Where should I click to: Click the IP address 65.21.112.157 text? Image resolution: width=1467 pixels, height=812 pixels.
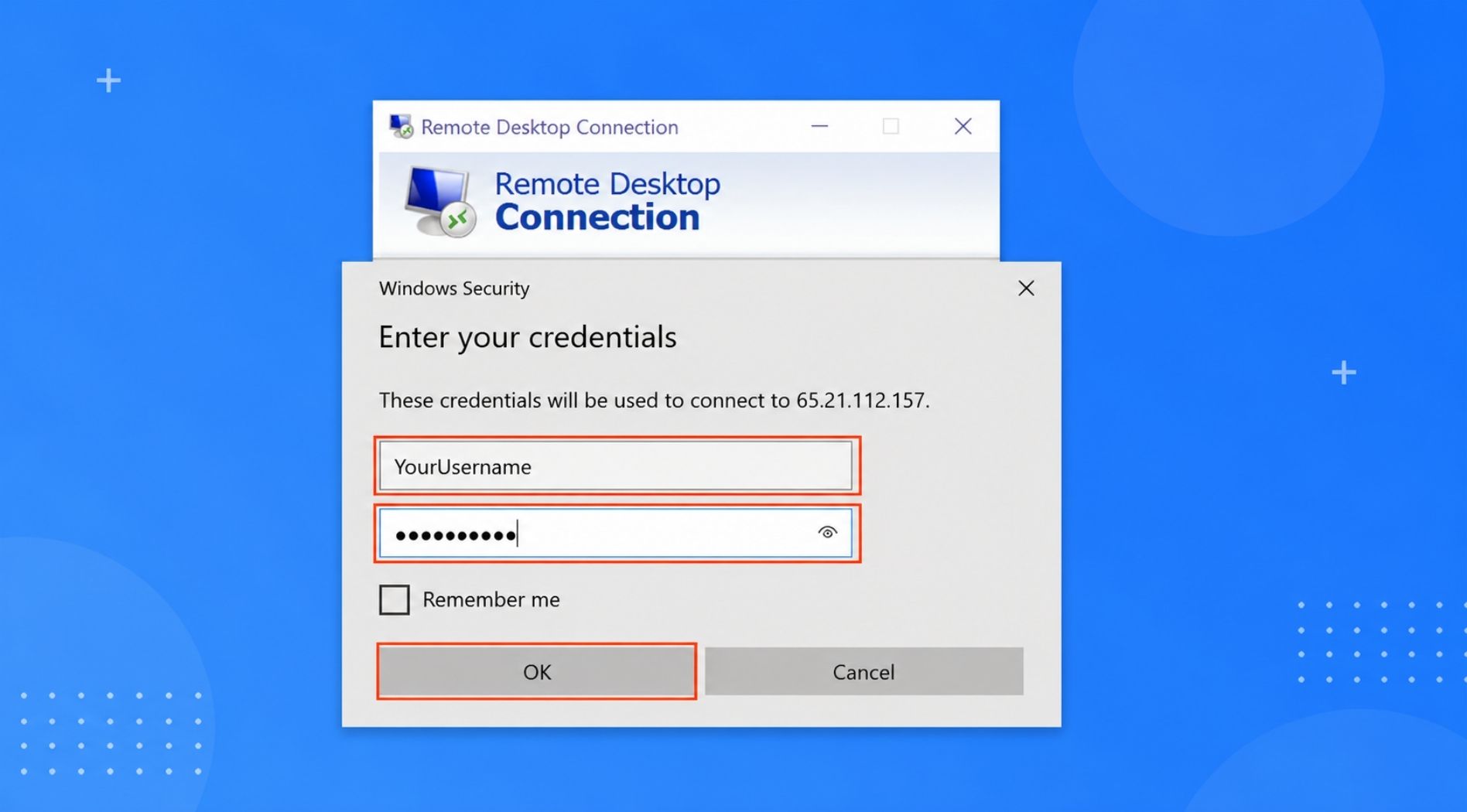pyautogui.click(x=861, y=400)
